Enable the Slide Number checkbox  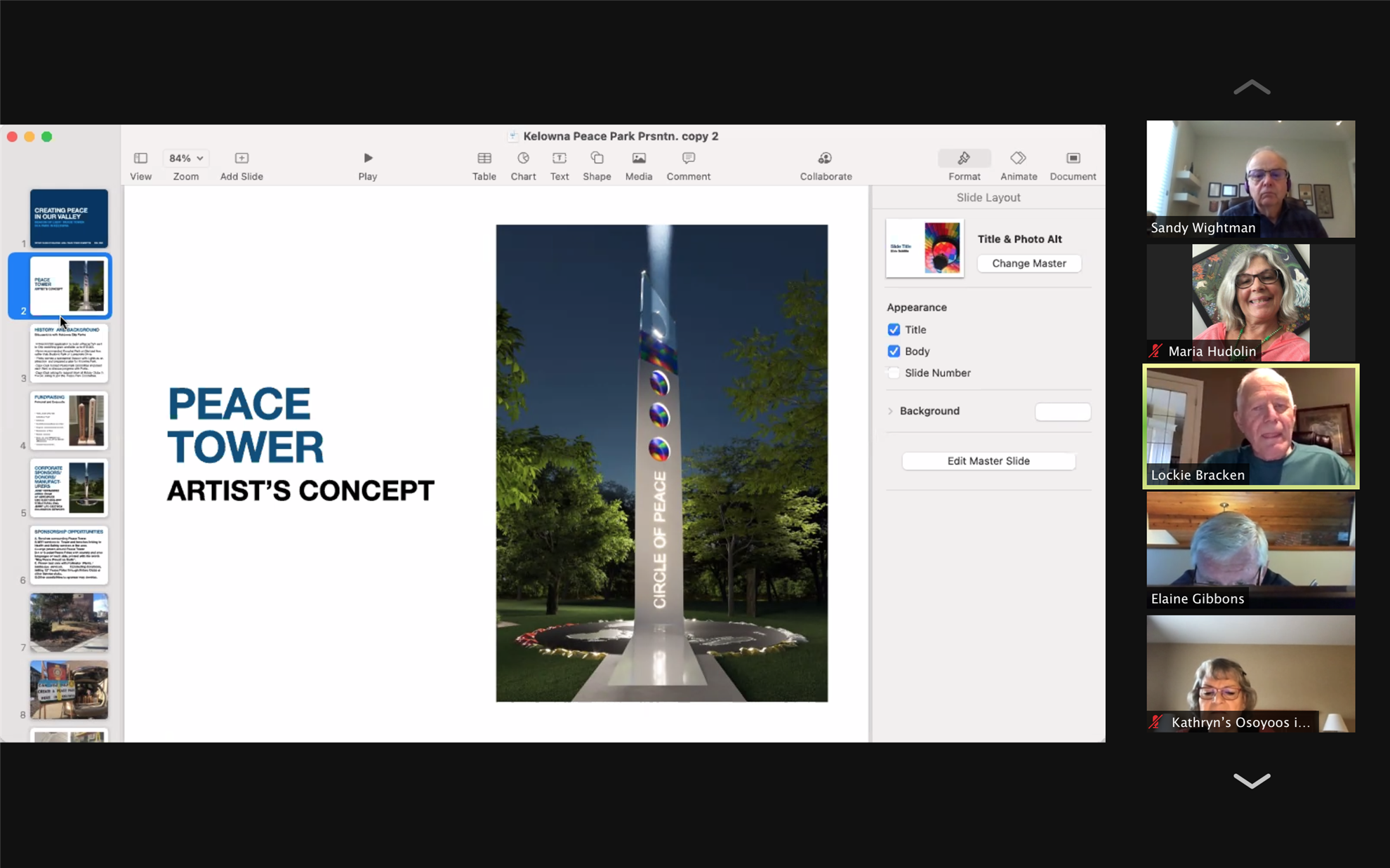pos(894,373)
